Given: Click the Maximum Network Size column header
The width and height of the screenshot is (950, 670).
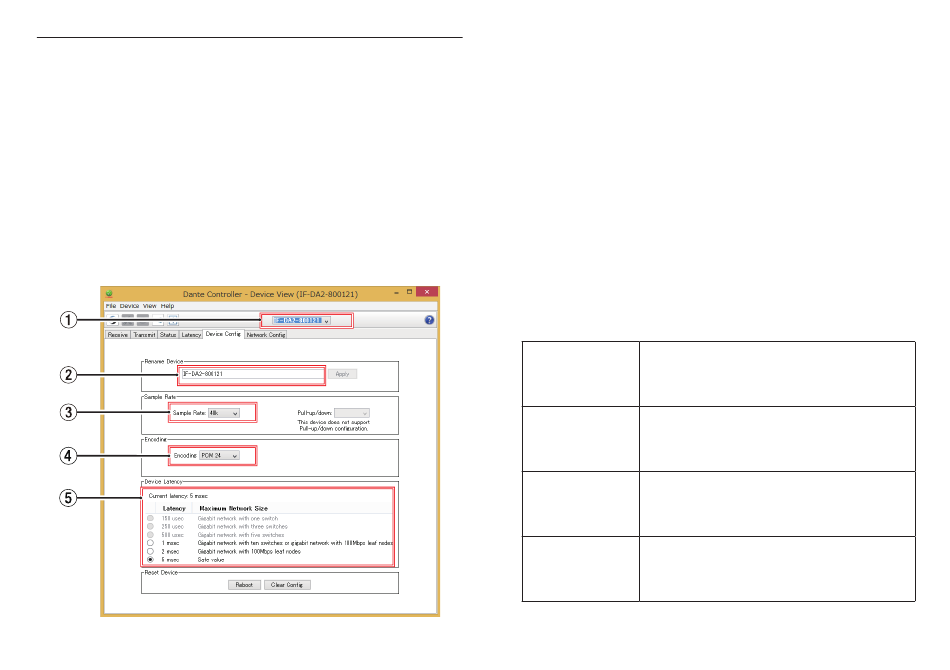Looking at the screenshot, I should pyautogui.click(x=233, y=509).
